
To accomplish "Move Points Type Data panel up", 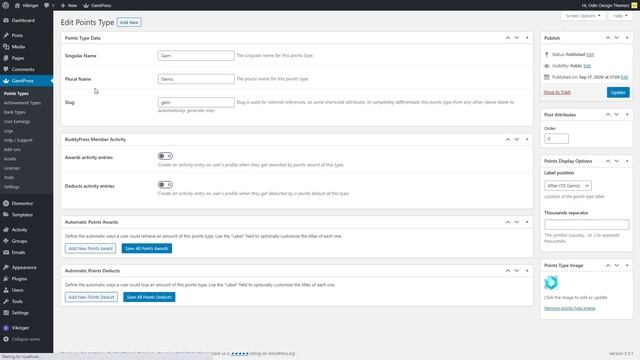I will [508, 38].
